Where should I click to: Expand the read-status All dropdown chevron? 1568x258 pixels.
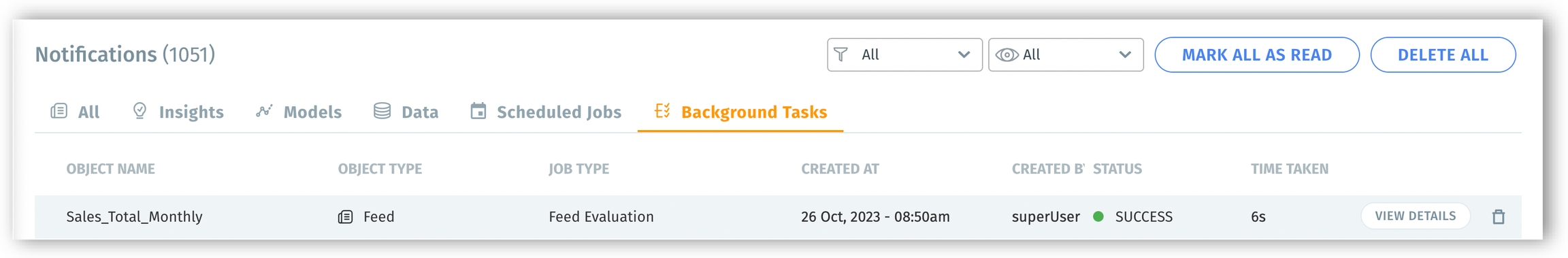point(1126,54)
